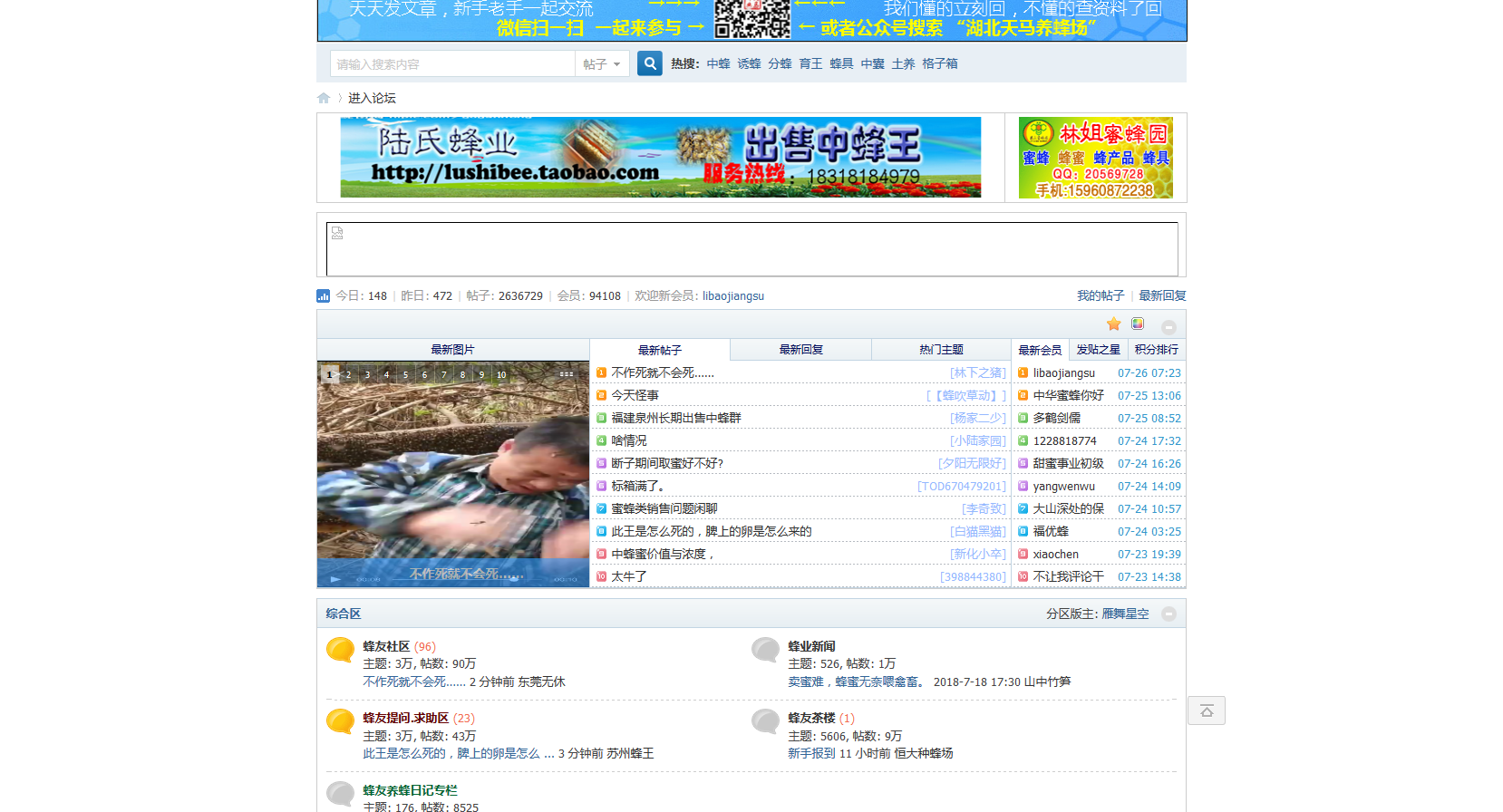Viewport: 1503px width, 812px height.
Task: Go to forum home via house icon
Action: 324,98
